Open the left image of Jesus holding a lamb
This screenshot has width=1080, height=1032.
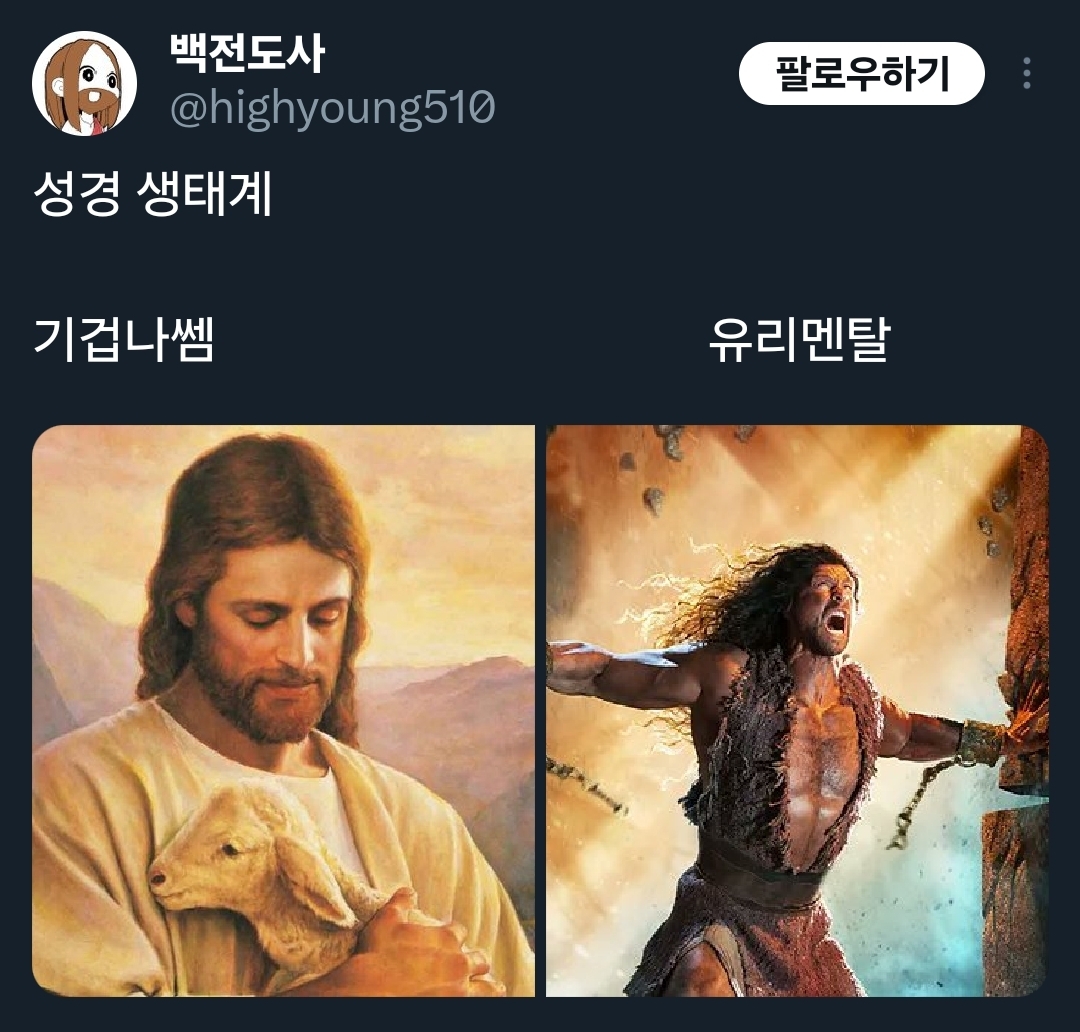[283, 710]
